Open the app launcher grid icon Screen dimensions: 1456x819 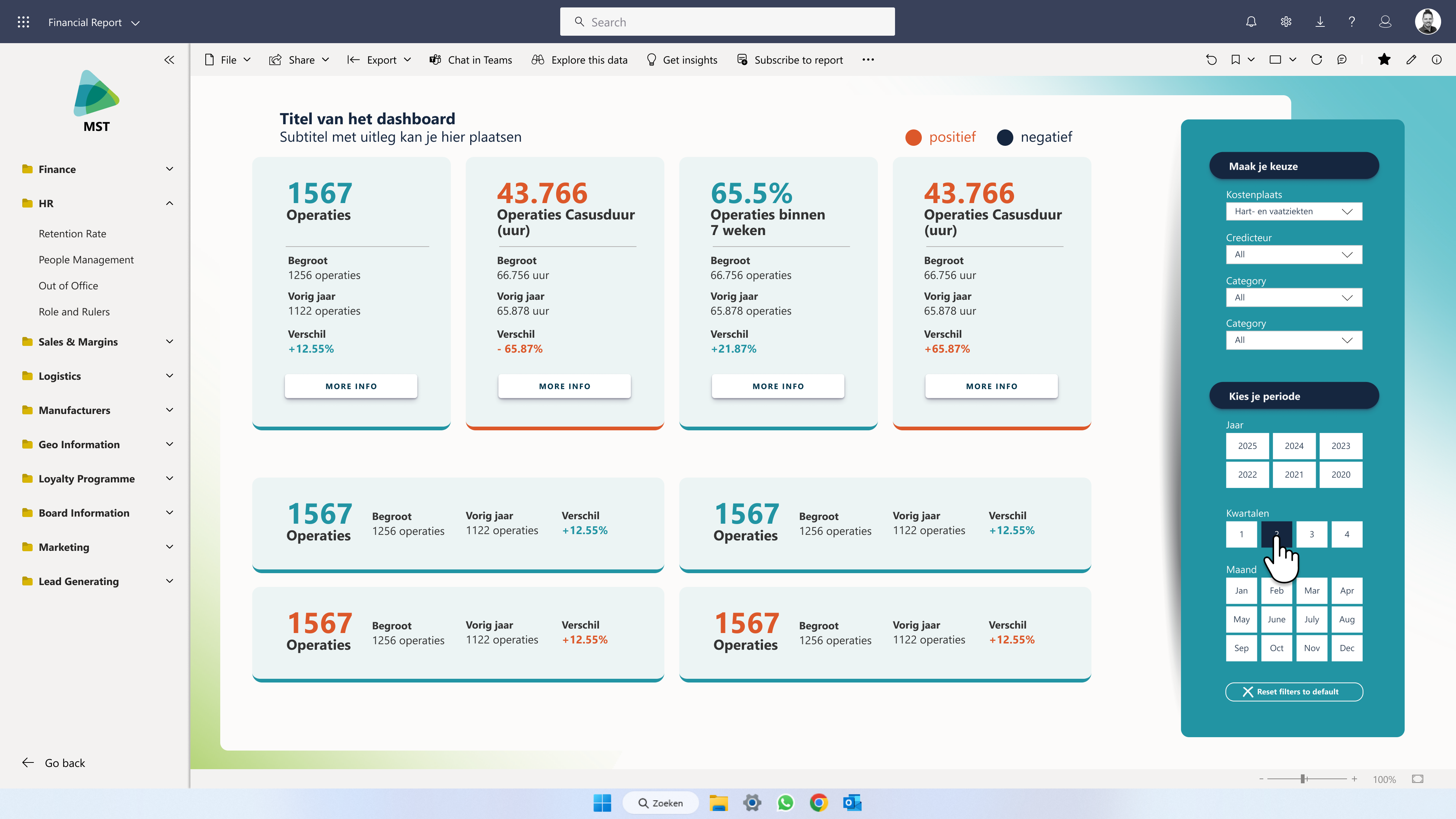coord(23,22)
